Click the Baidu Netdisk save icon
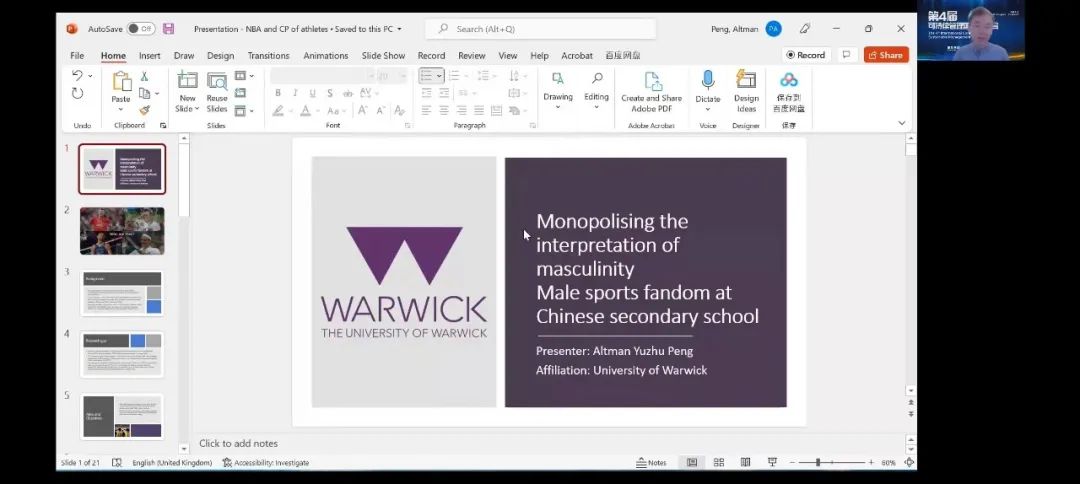Screen dimensions: 1080x484 (x=789, y=80)
